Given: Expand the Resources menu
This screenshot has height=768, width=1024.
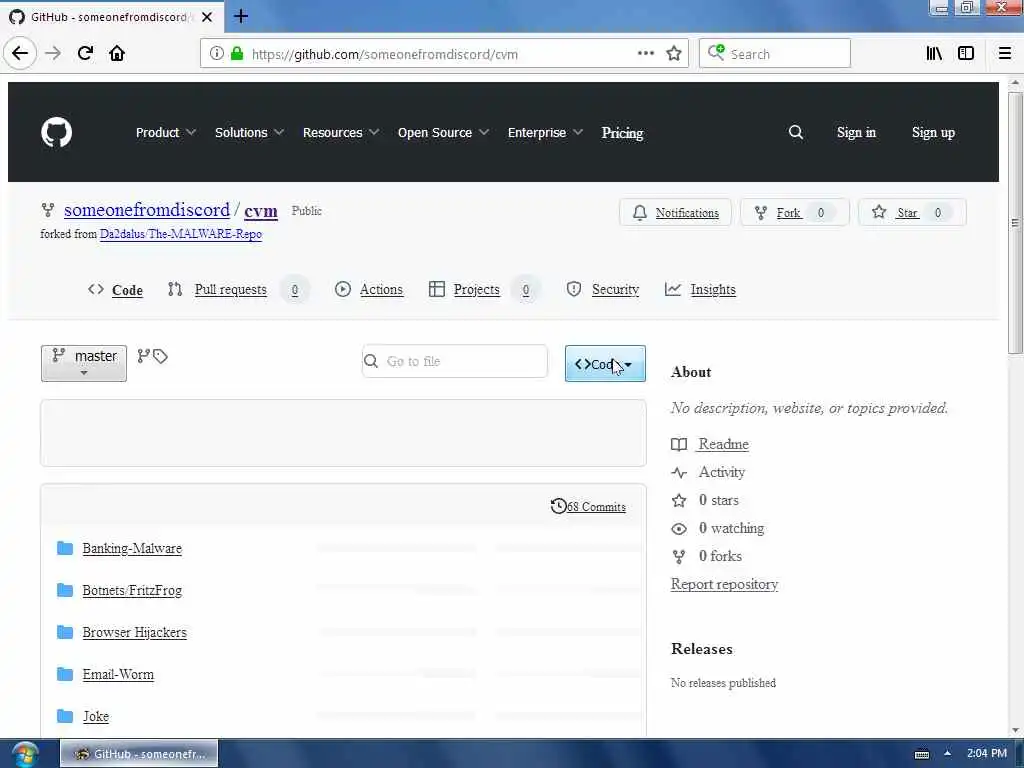Looking at the screenshot, I should [x=341, y=133].
